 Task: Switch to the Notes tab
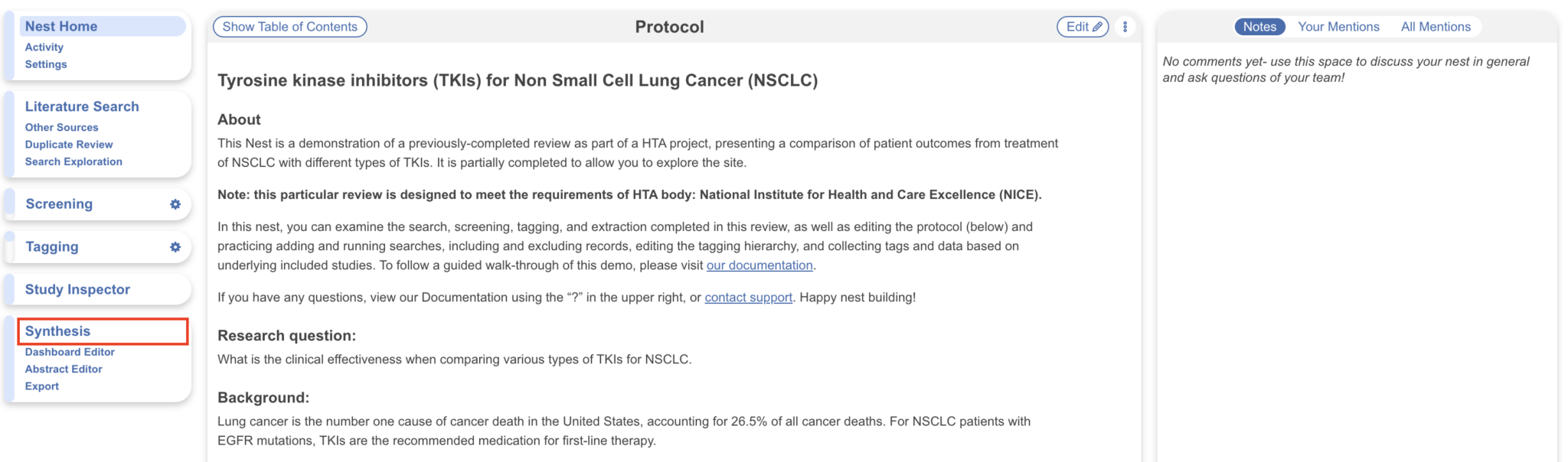1259,27
